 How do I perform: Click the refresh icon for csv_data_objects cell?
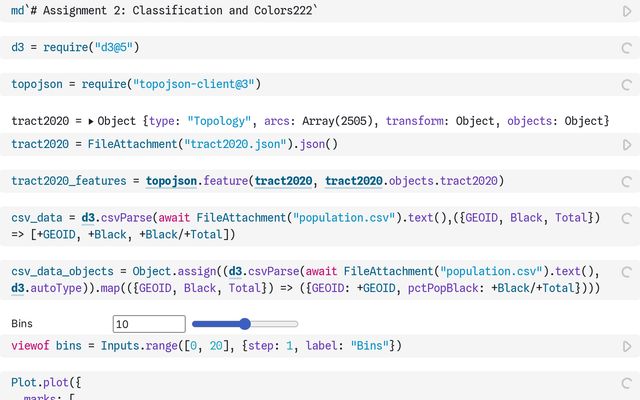pyautogui.click(x=627, y=271)
